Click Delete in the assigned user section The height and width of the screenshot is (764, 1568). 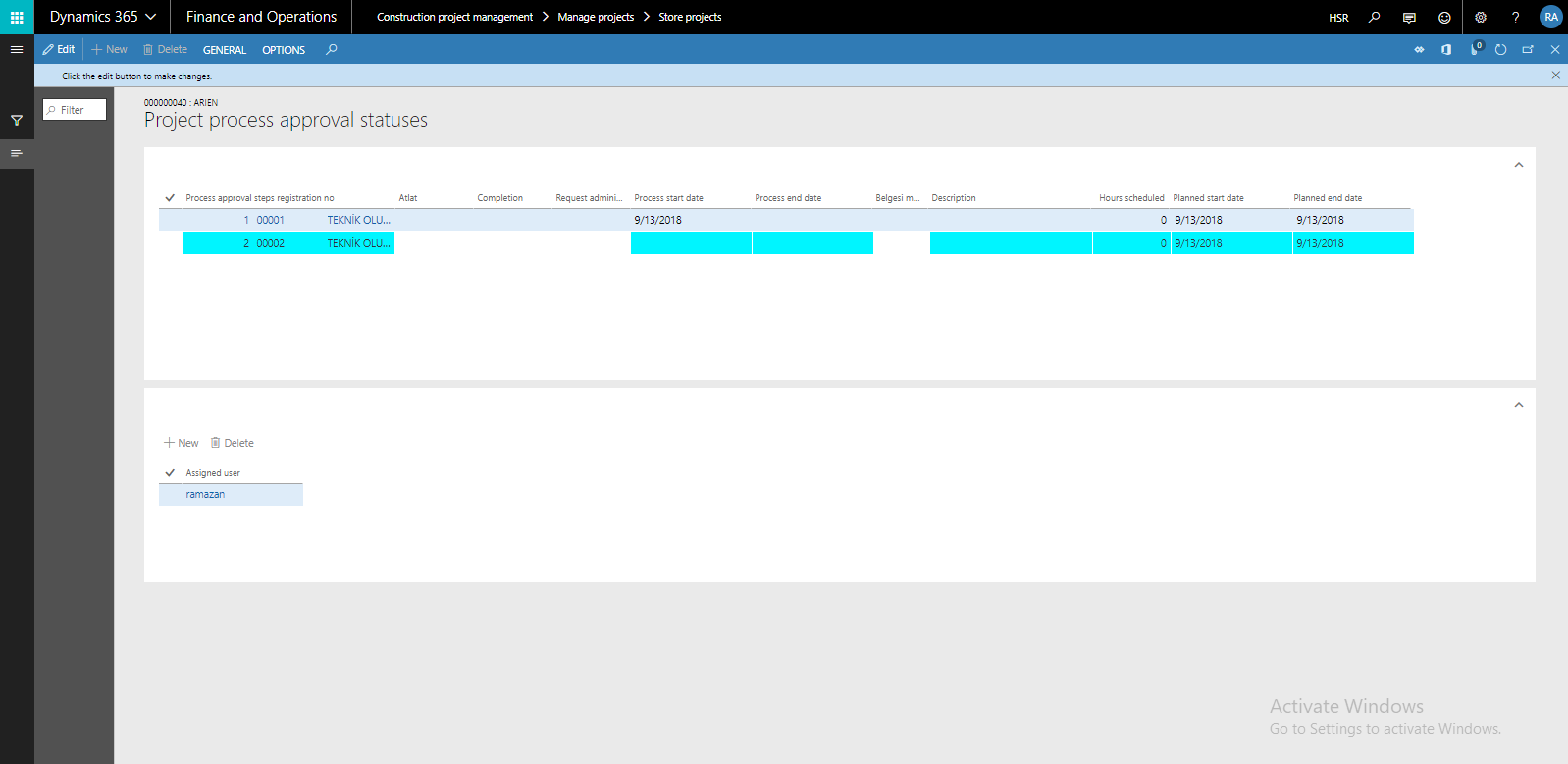(x=233, y=443)
